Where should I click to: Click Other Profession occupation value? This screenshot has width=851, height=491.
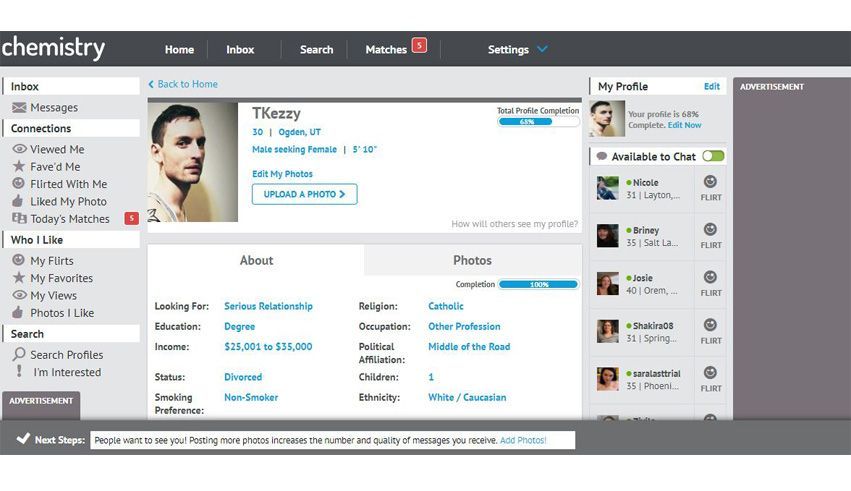[464, 327]
